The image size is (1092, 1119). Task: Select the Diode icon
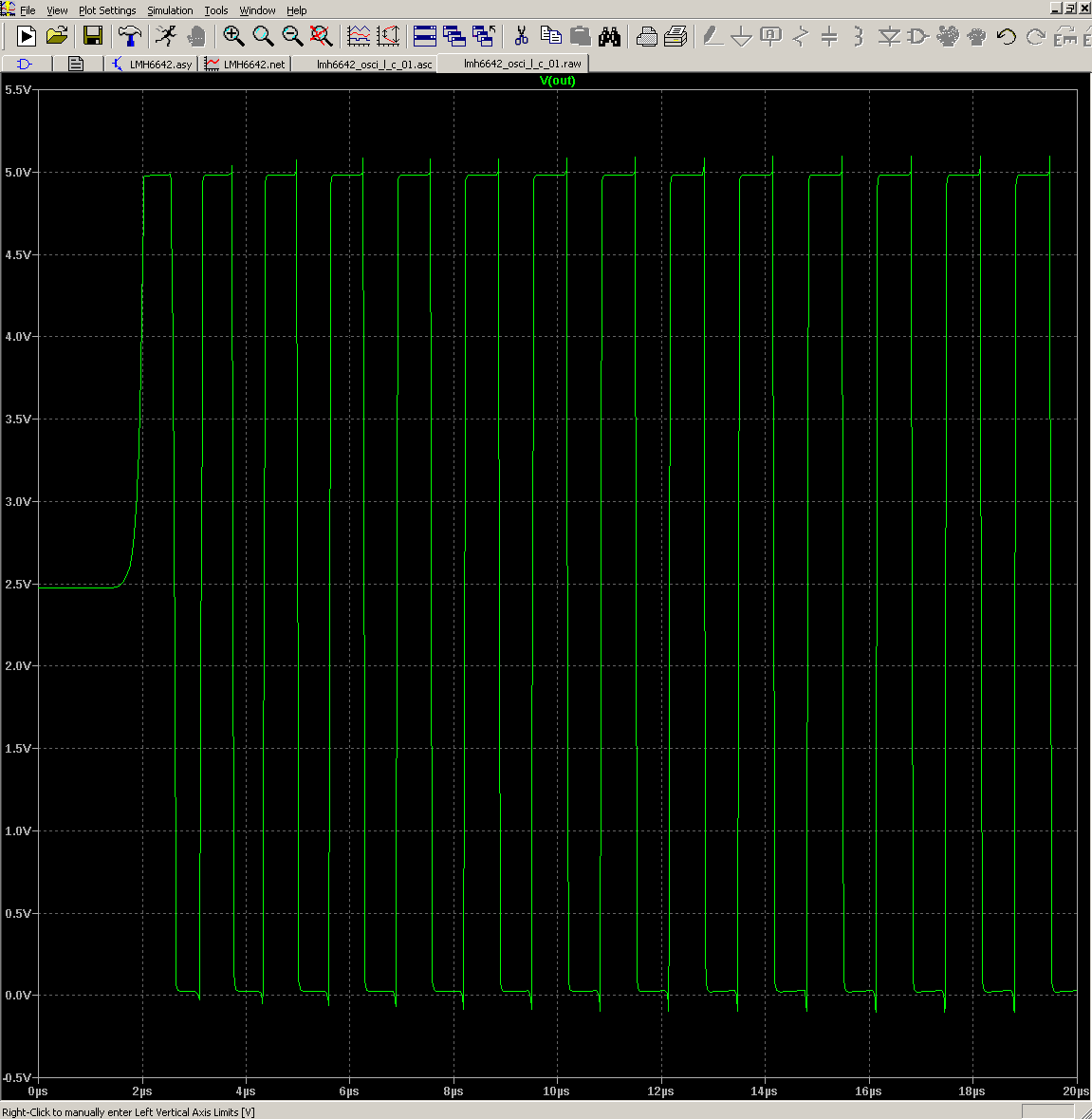click(x=889, y=36)
